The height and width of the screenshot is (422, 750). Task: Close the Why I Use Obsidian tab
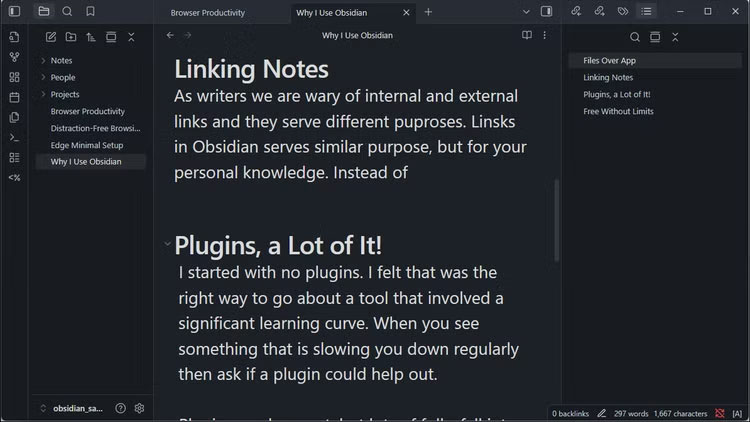tap(406, 12)
